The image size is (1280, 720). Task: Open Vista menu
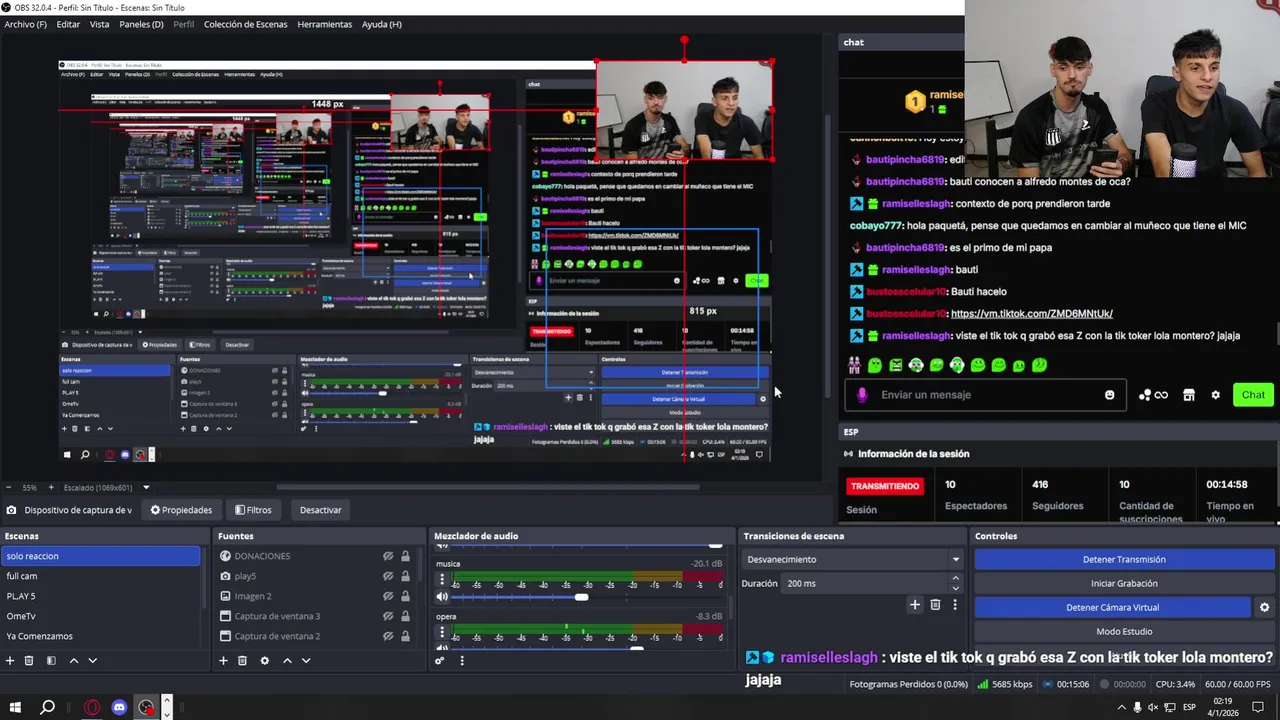pyautogui.click(x=100, y=24)
